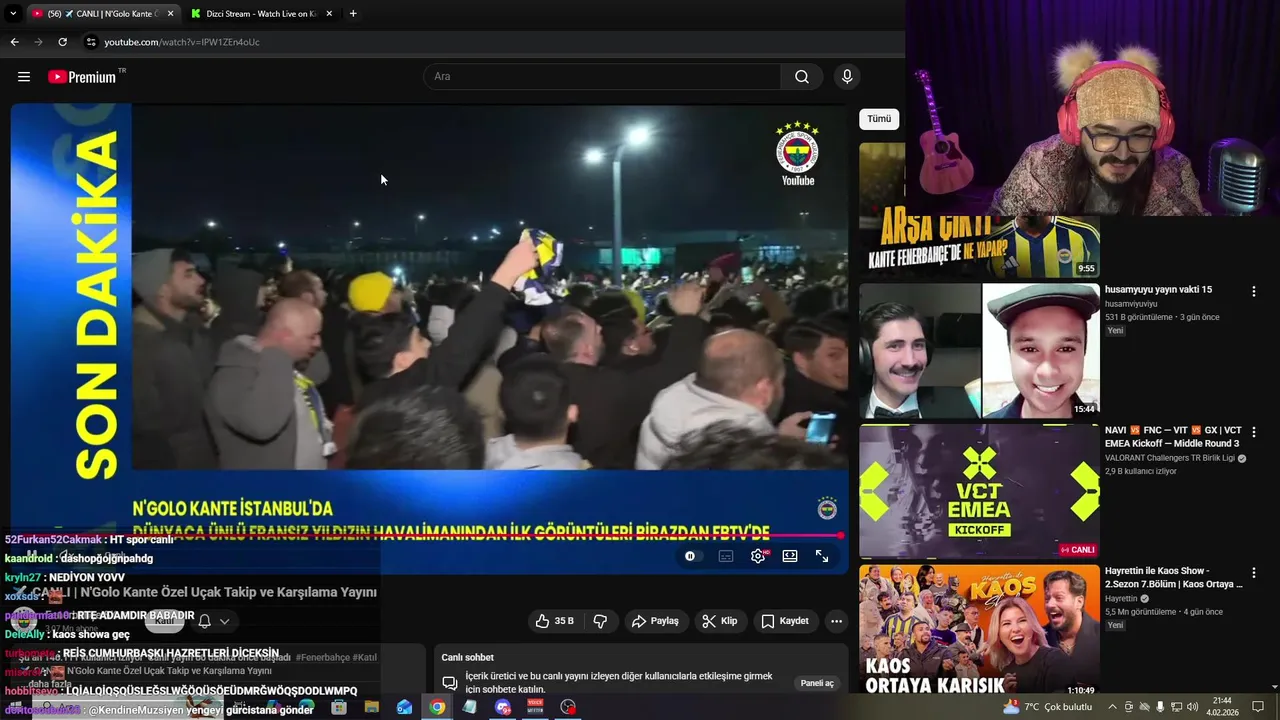The width and height of the screenshot is (1280, 720).
Task: Click the address bar URL
Action: [x=182, y=42]
